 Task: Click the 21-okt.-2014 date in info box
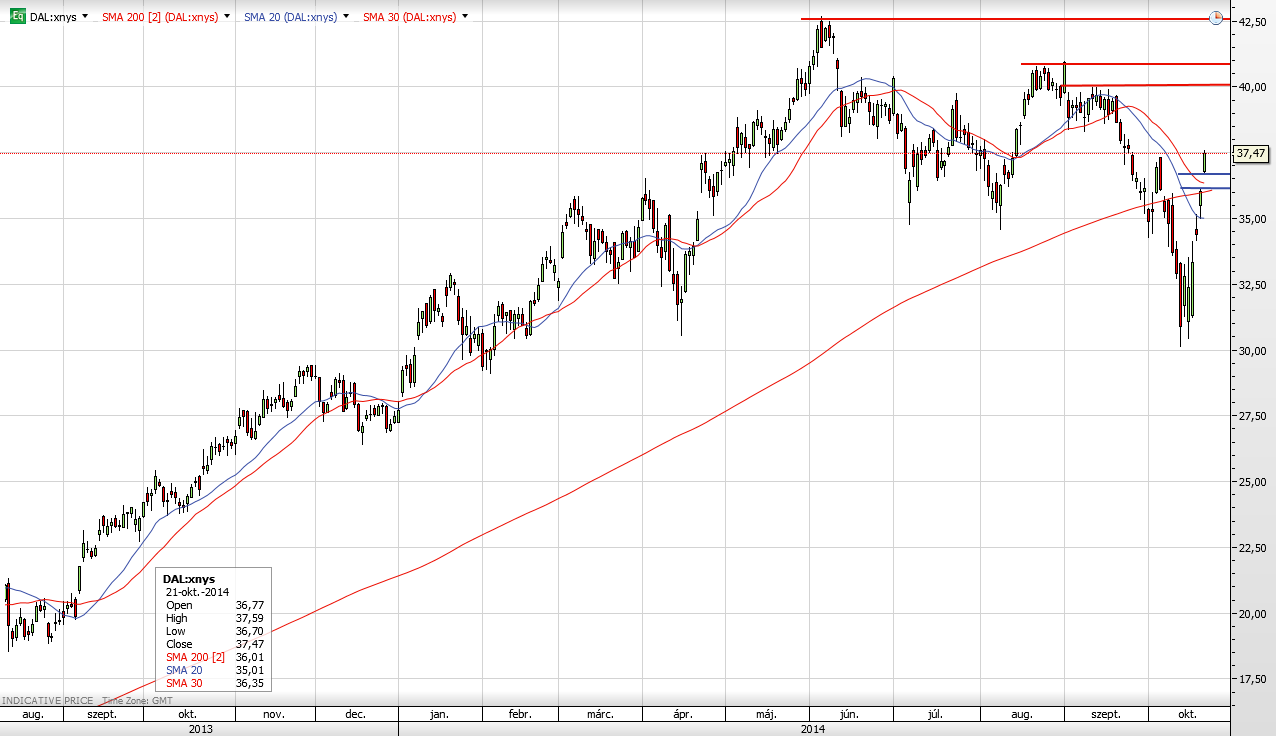pos(198,592)
